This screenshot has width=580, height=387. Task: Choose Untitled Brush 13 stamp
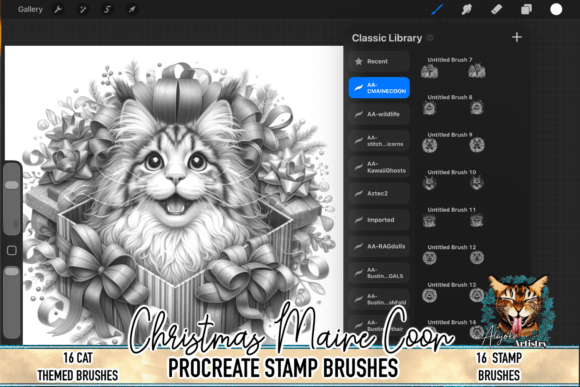point(453,292)
